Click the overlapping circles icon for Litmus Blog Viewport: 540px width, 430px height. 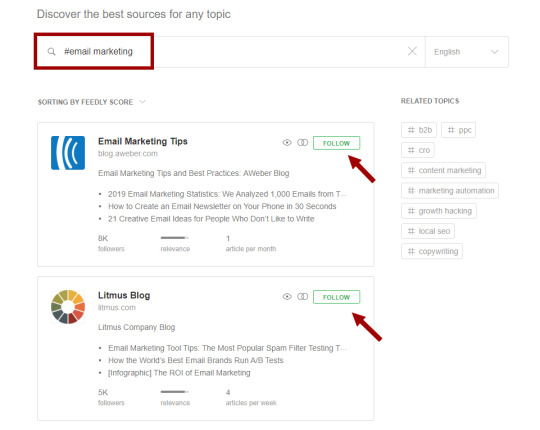click(302, 296)
